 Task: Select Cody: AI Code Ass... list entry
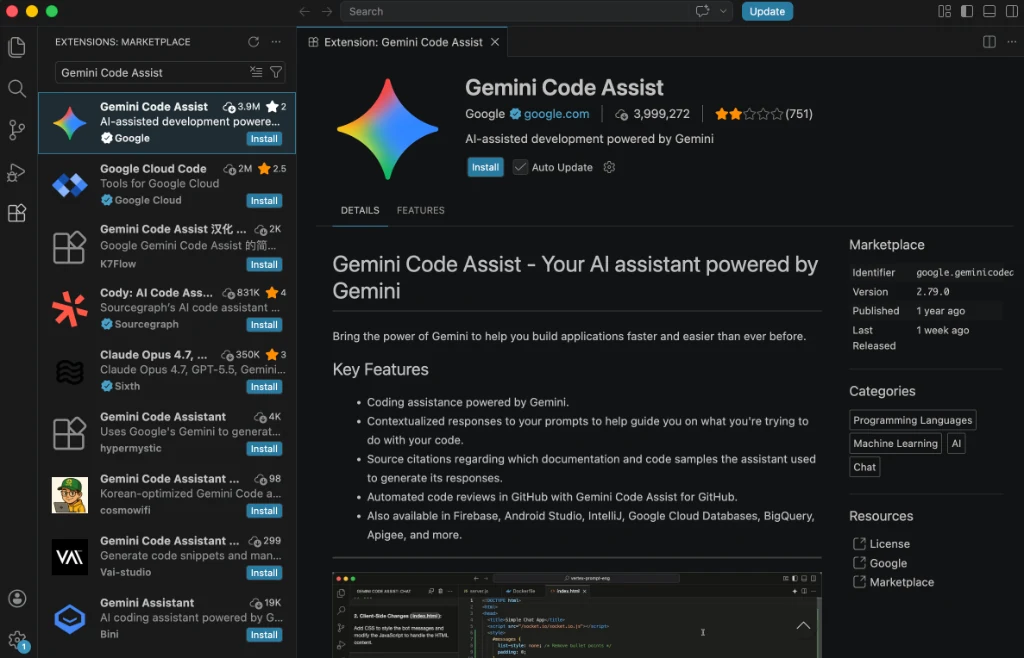(167, 308)
